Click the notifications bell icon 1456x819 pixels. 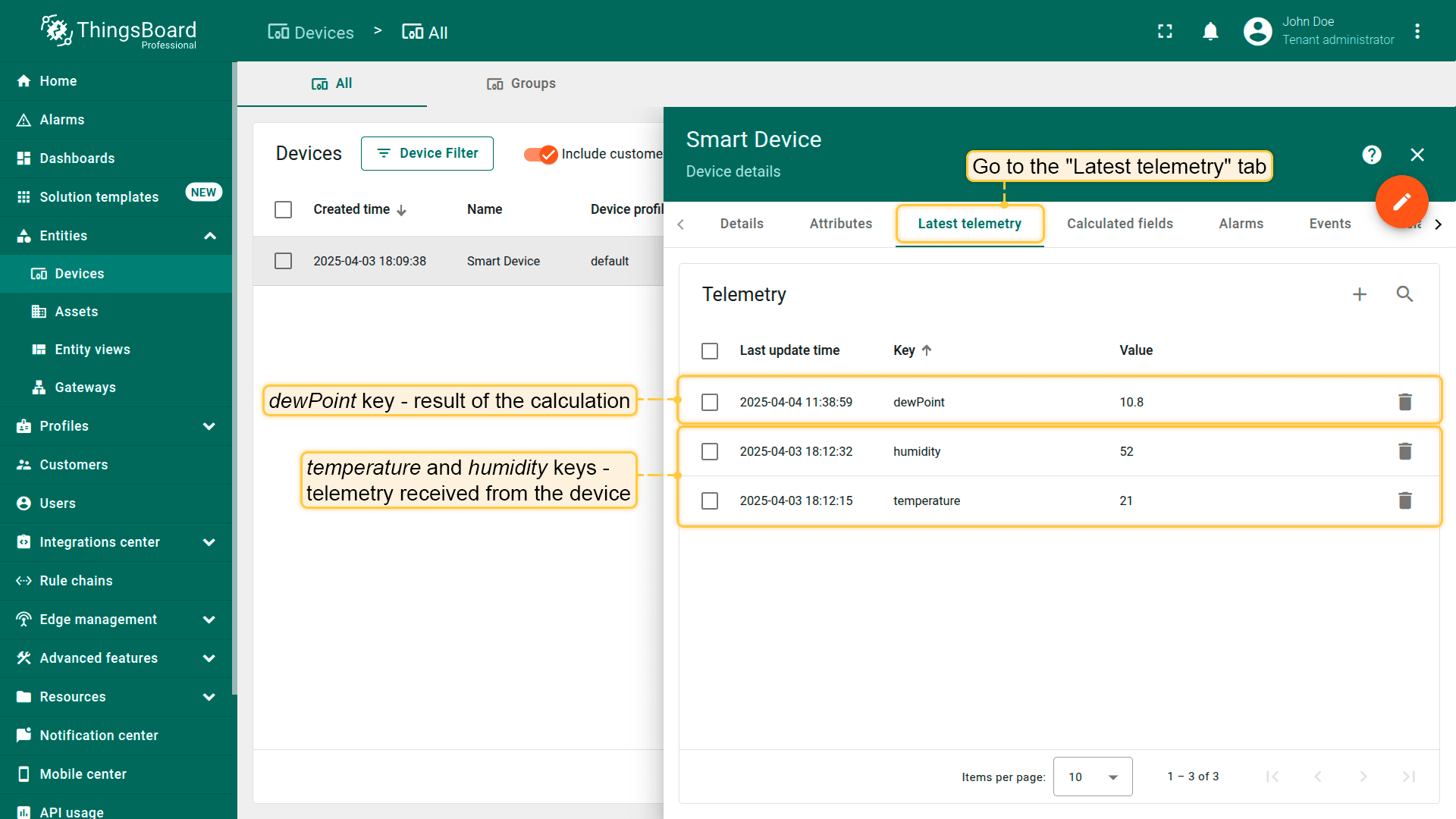[1210, 31]
